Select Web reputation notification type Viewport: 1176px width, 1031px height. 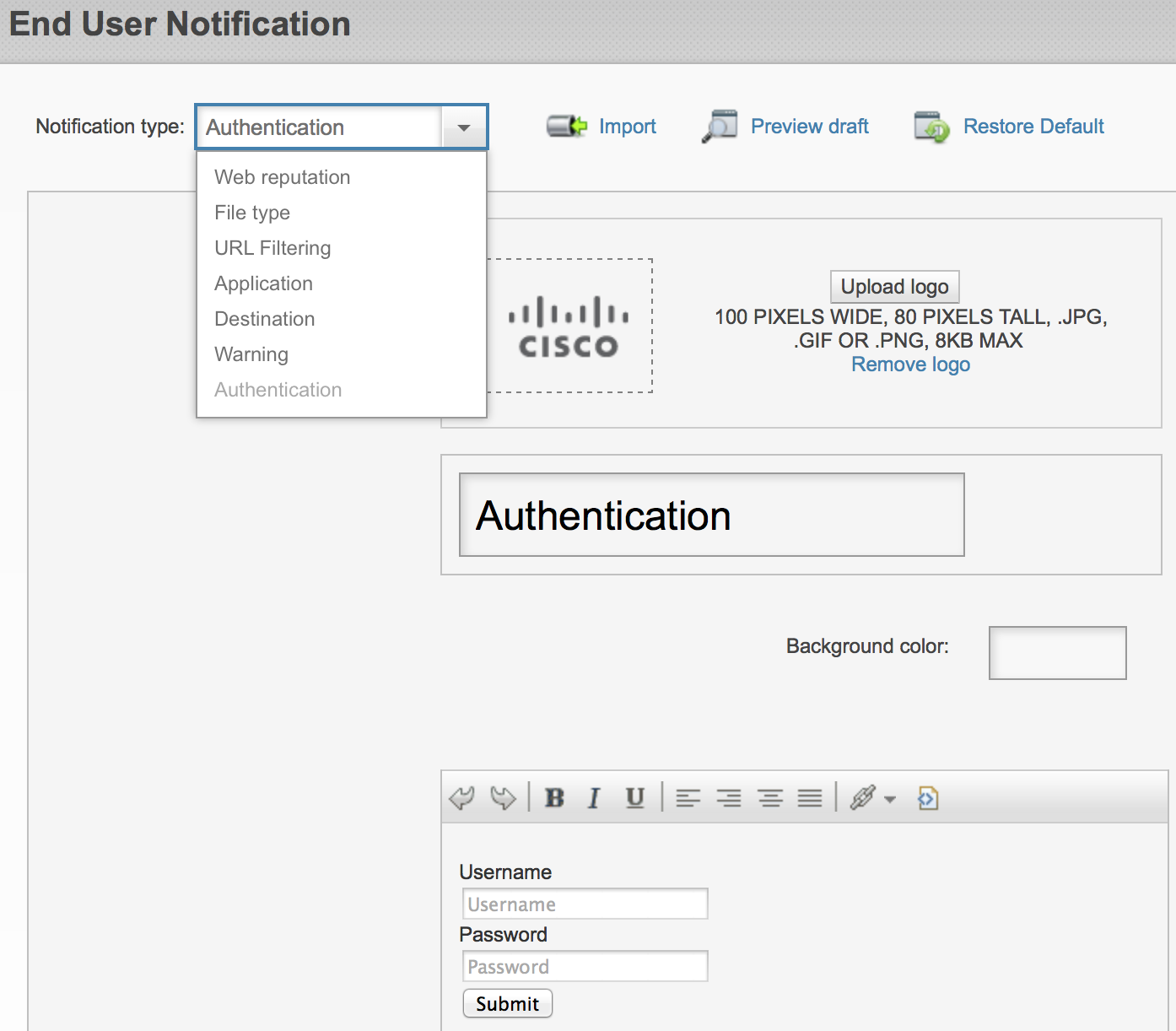pos(282,177)
